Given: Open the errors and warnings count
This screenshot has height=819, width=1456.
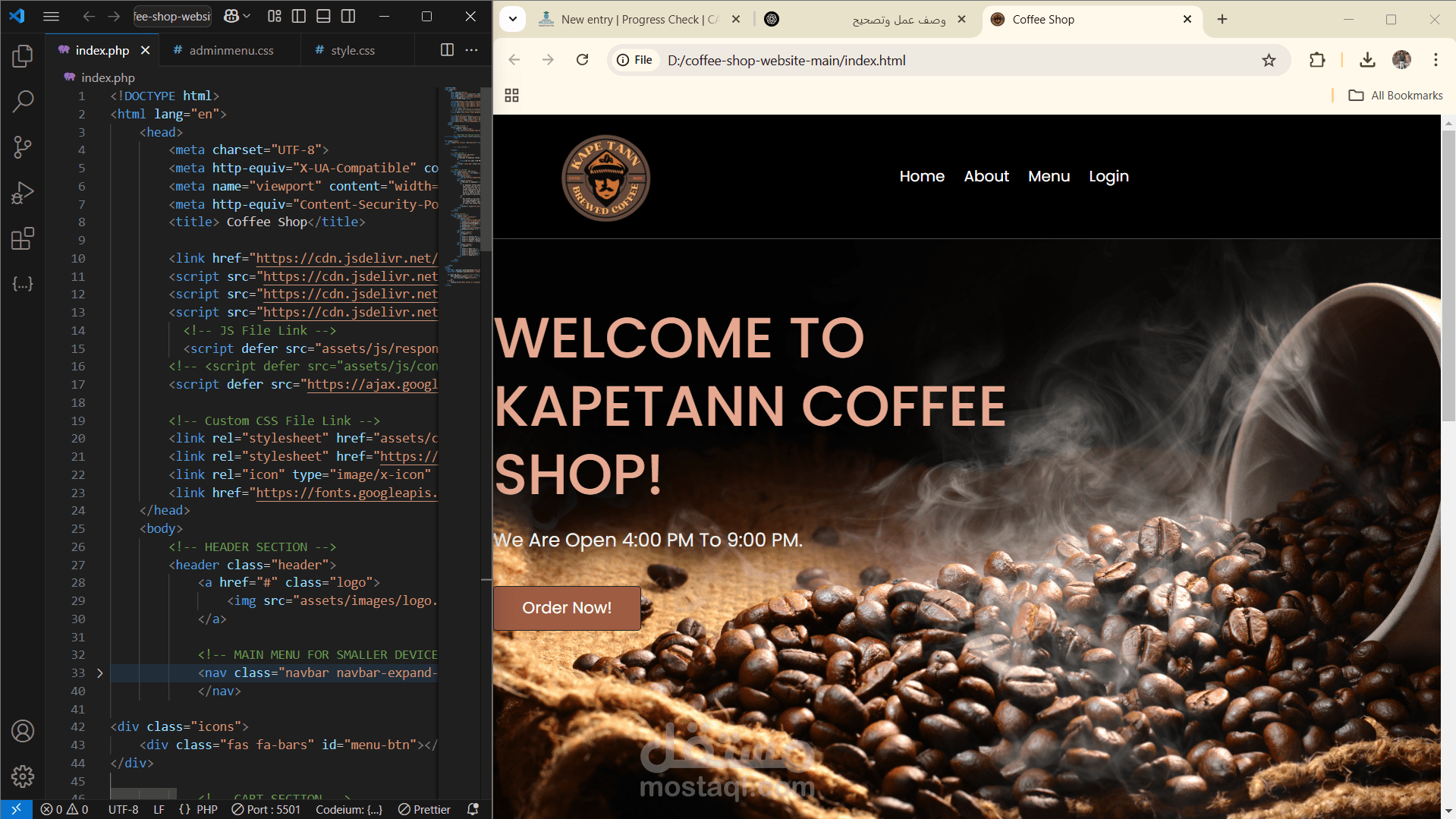Looking at the screenshot, I should tap(64, 809).
